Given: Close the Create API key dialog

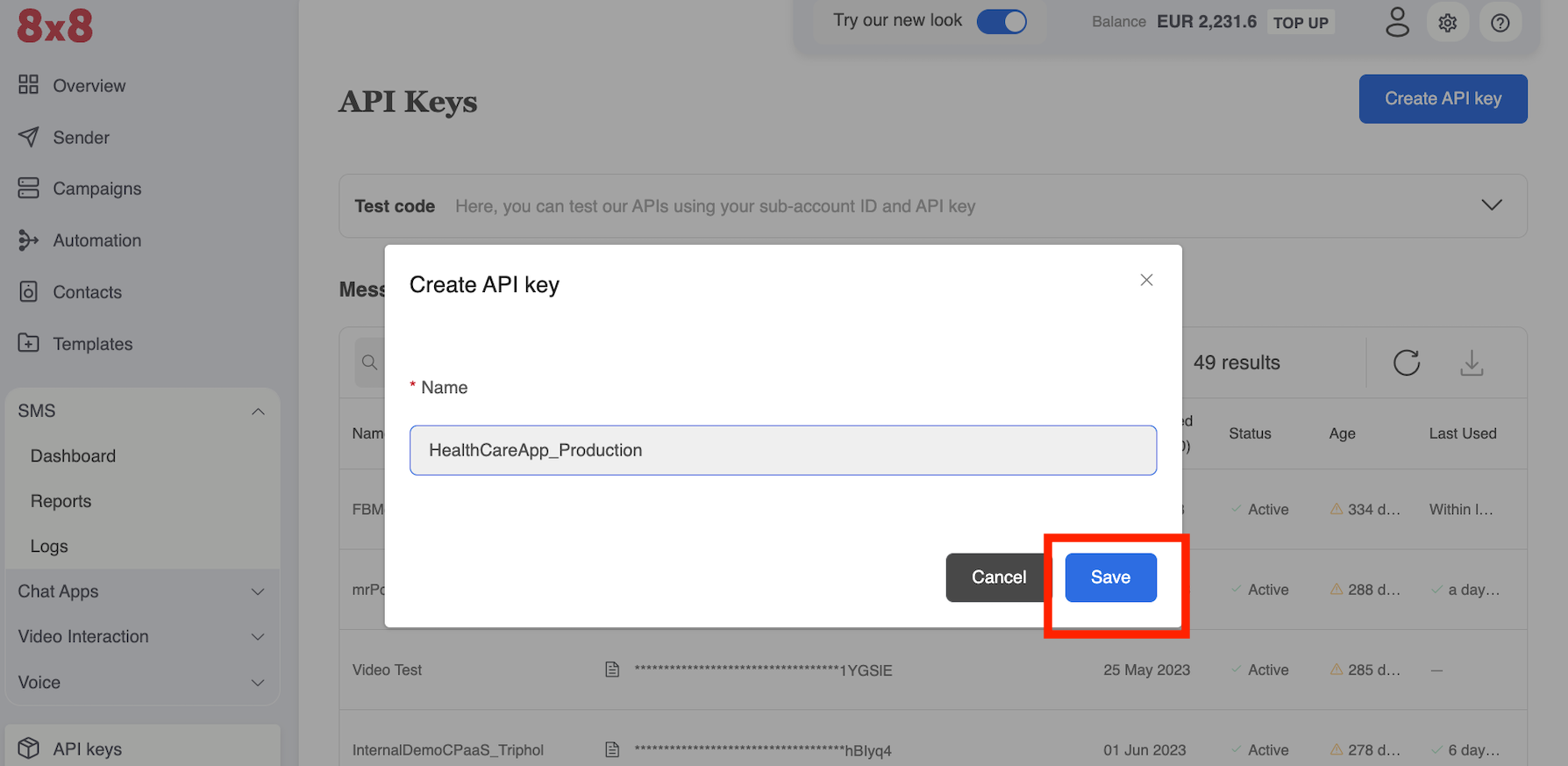Looking at the screenshot, I should [x=1146, y=280].
